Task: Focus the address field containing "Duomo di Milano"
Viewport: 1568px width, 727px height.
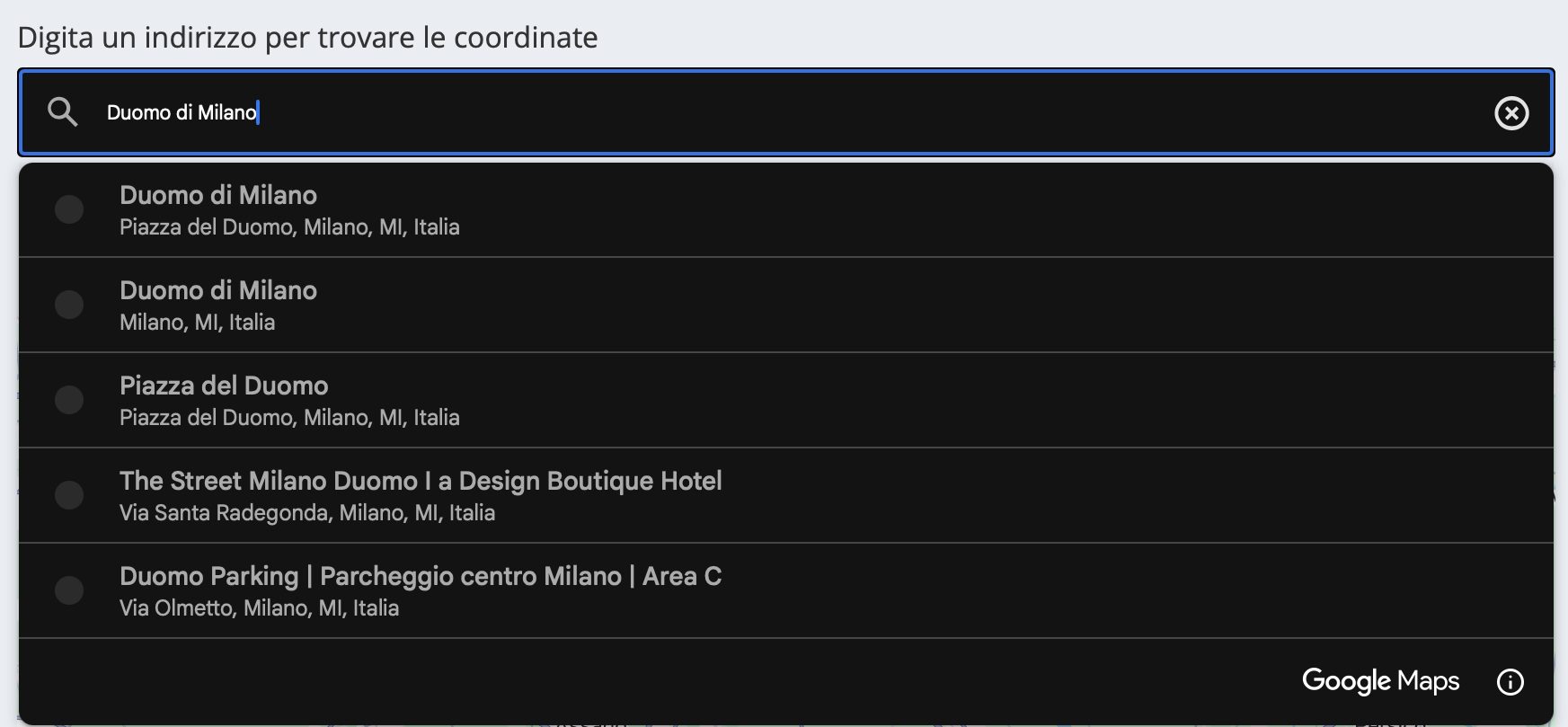Action: click(719, 112)
